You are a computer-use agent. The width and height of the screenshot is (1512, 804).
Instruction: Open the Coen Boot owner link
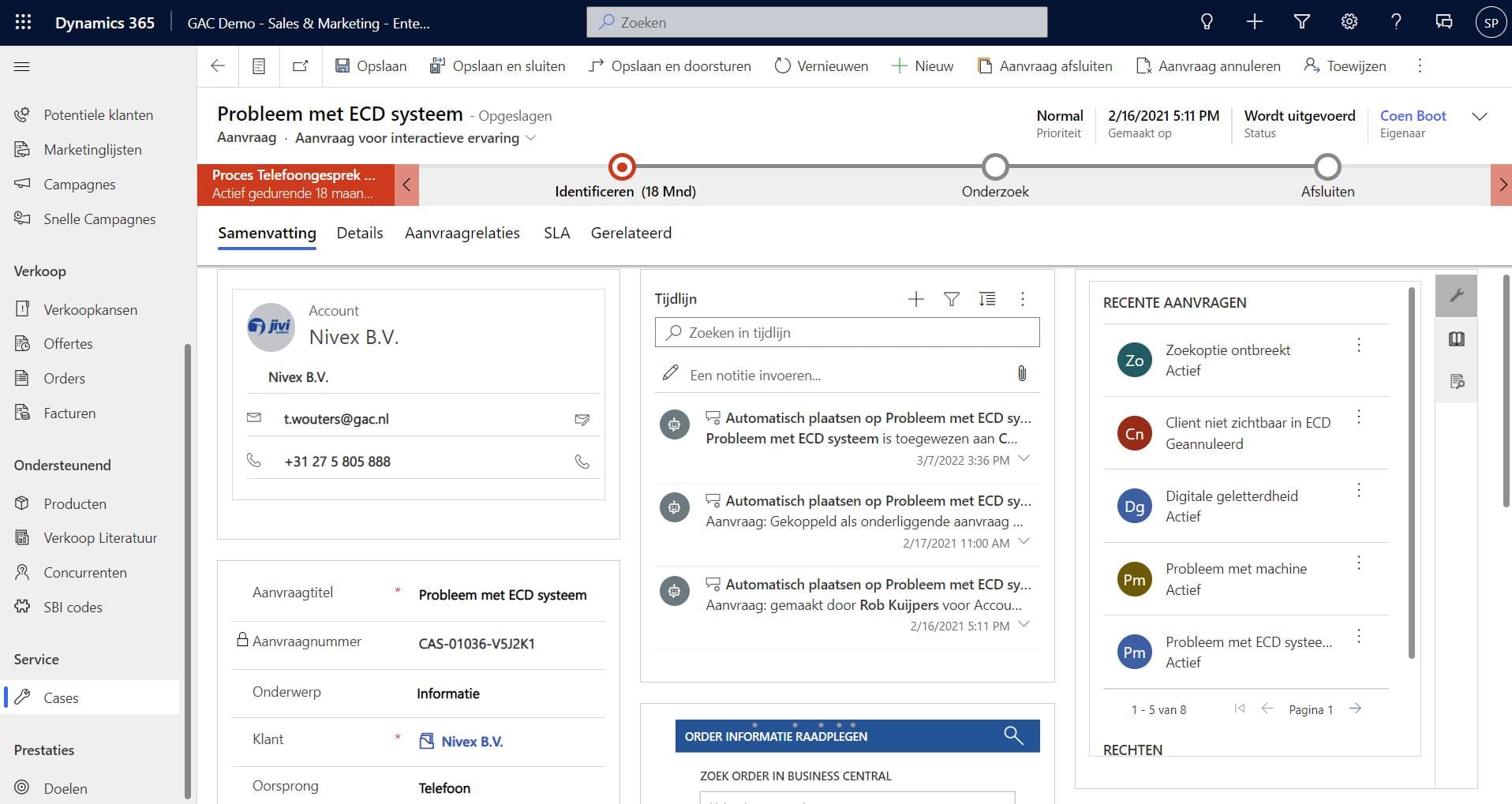click(x=1413, y=116)
